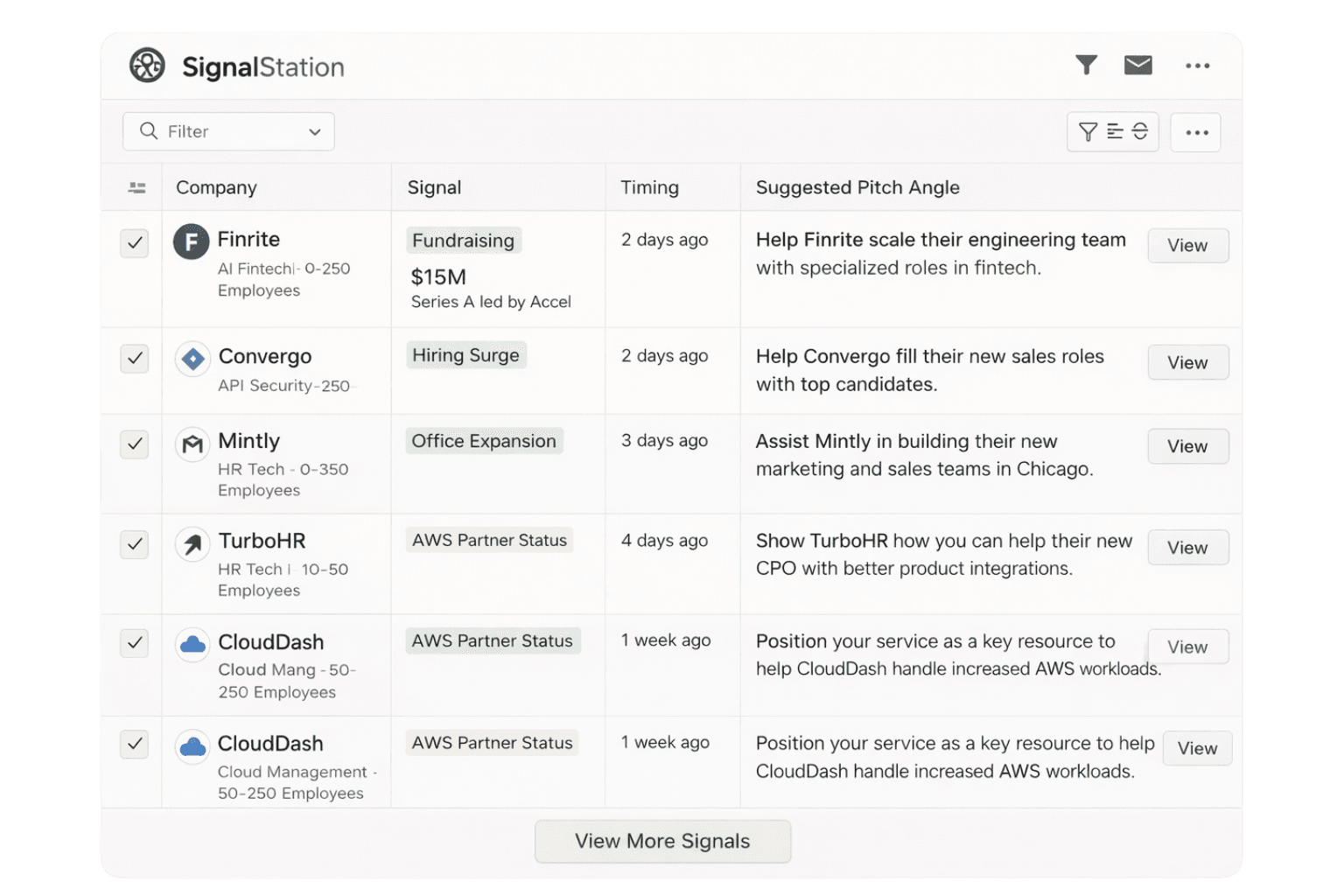Click the Mintly M logo

click(x=192, y=444)
